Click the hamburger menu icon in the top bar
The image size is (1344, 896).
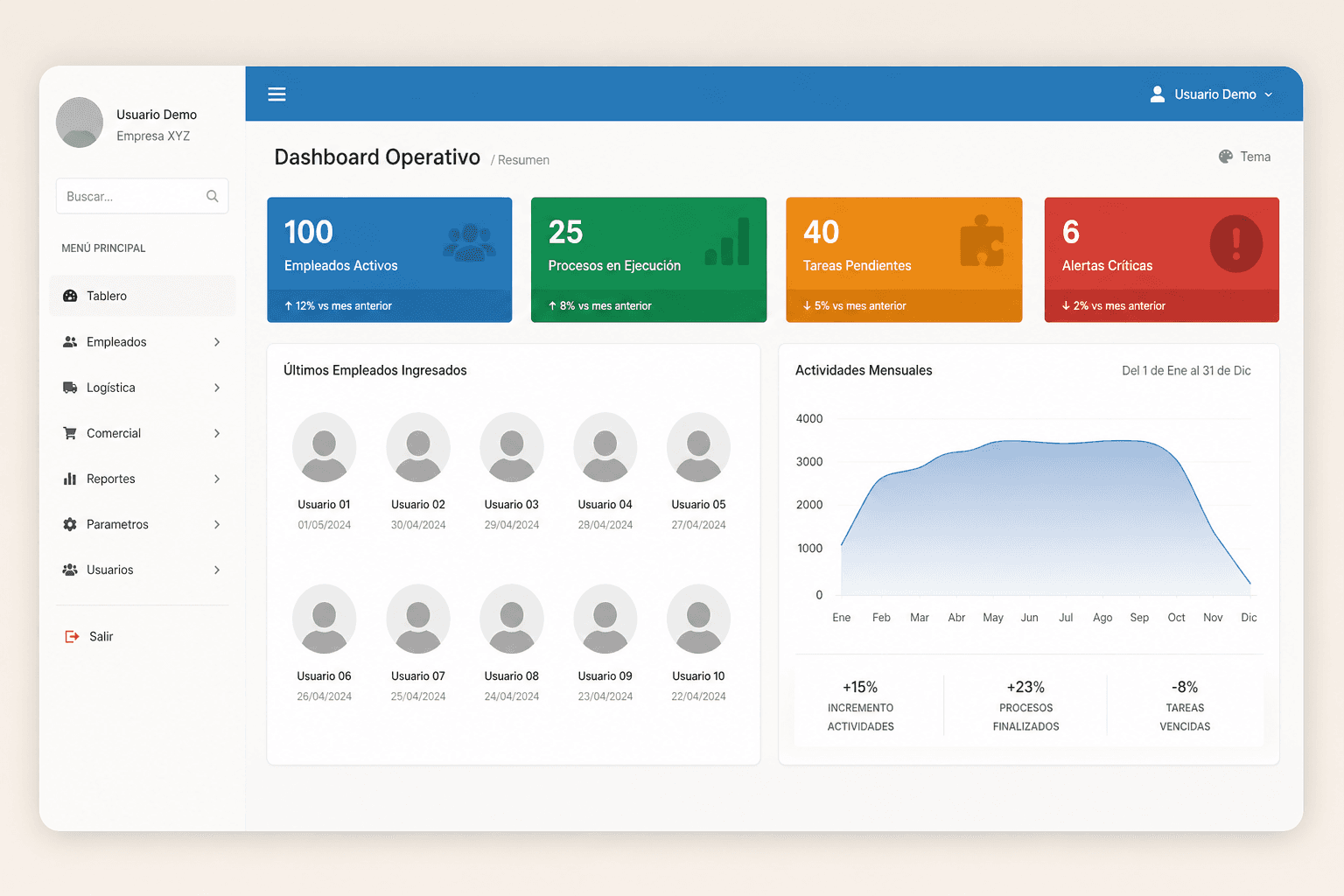(x=276, y=94)
